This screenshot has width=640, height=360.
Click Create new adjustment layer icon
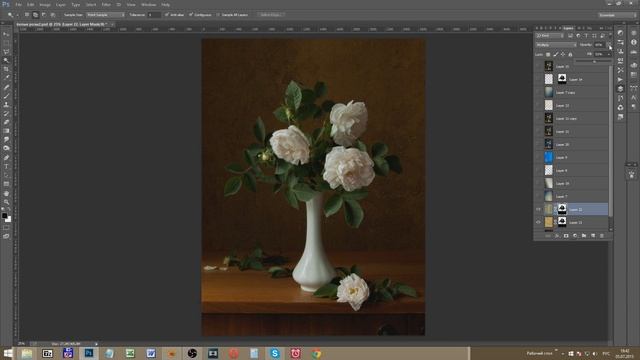pyautogui.click(x=575, y=236)
